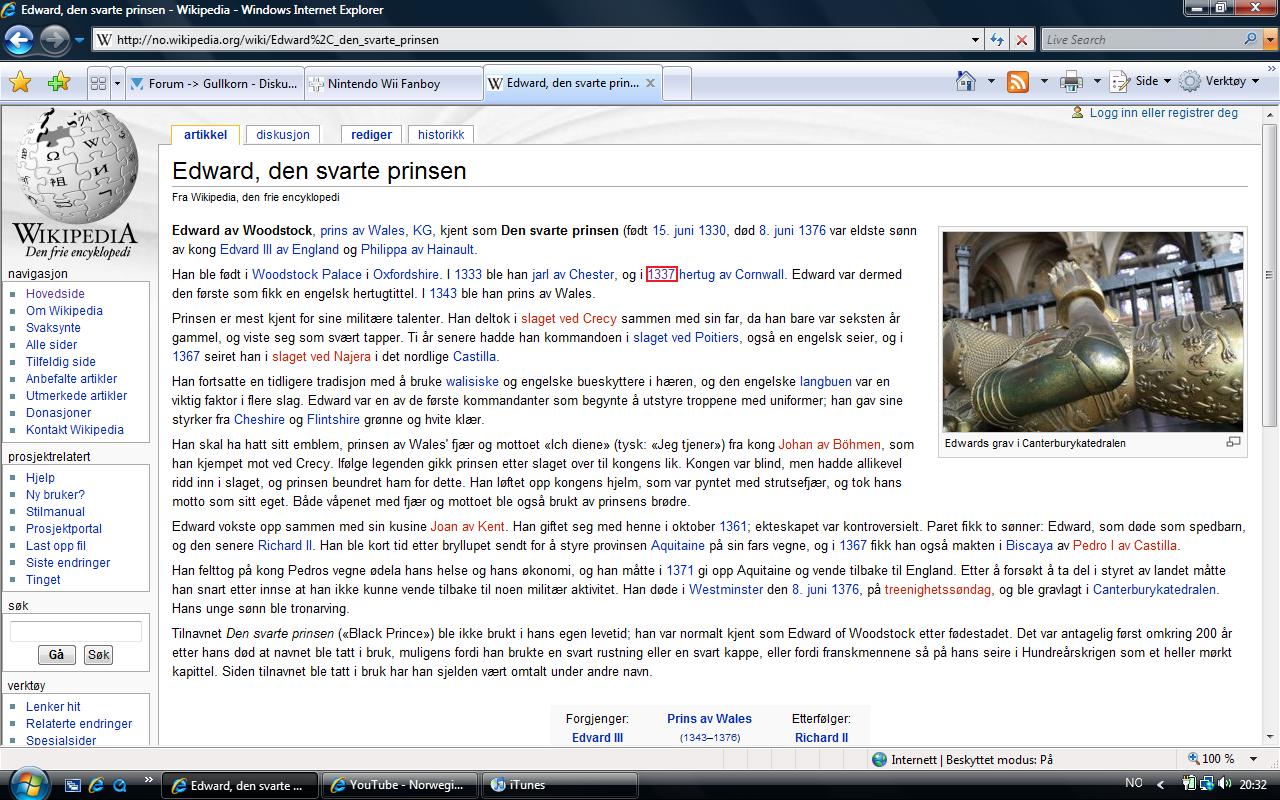Follow the slaget ved Poitiers link
This screenshot has height=800, width=1280.
point(686,337)
